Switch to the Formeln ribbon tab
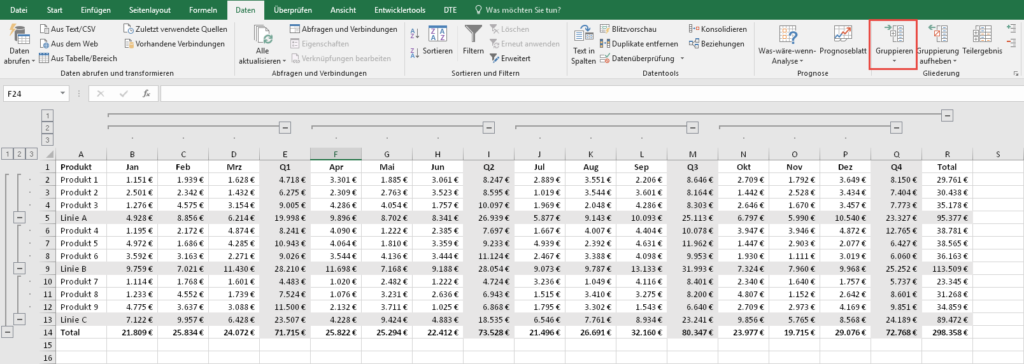The width and height of the screenshot is (1024, 364). coord(203,10)
